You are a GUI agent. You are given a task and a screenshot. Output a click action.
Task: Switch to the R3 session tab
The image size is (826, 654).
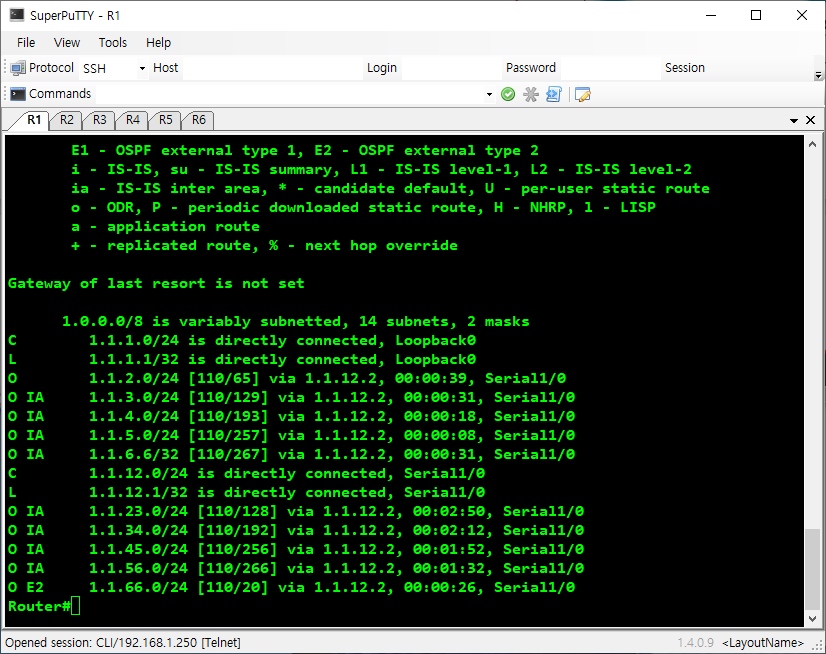point(100,120)
